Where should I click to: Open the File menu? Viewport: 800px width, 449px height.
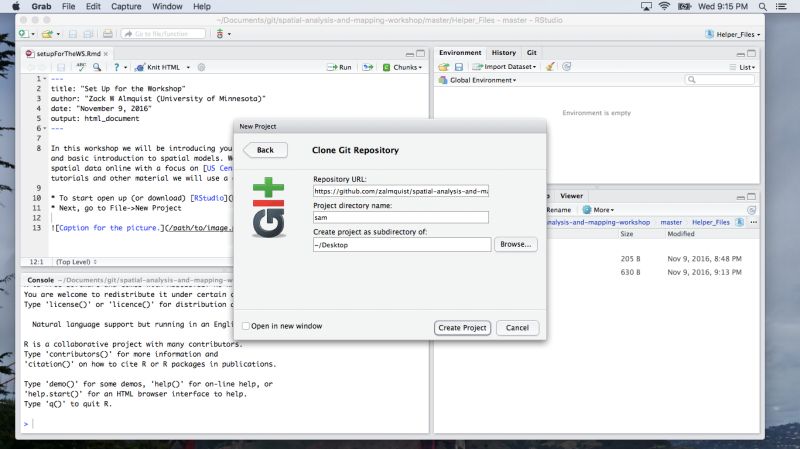pyautogui.click(x=68, y=7)
